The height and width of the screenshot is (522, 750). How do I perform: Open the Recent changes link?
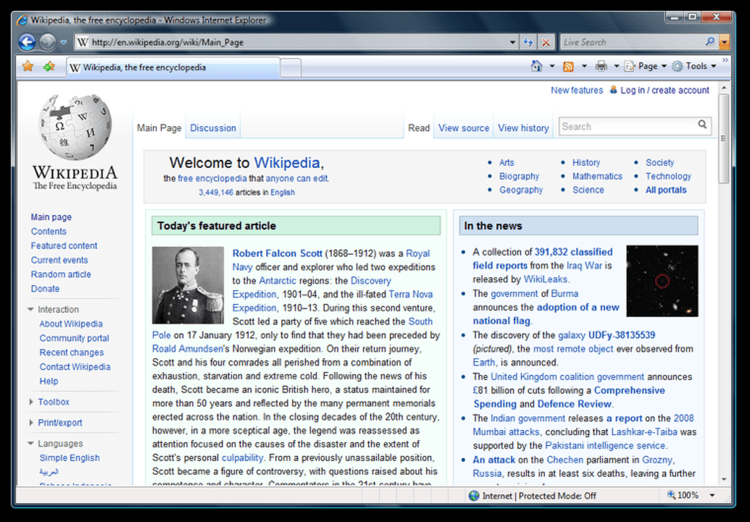pyautogui.click(x=71, y=352)
